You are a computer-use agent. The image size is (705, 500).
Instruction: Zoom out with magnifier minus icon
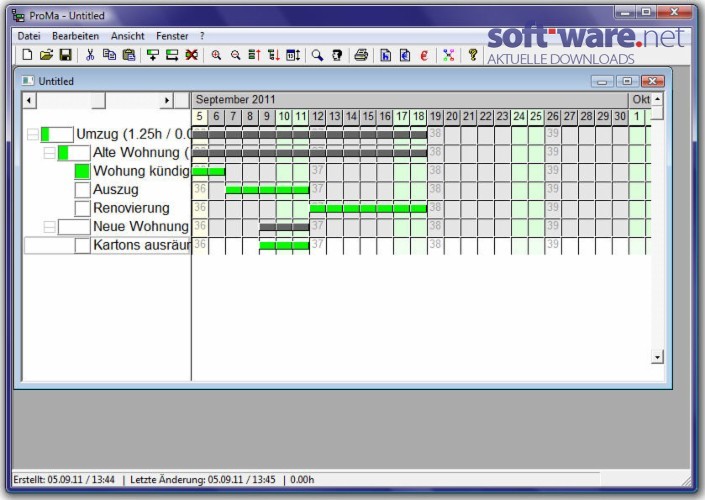click(x=235, y=55)
